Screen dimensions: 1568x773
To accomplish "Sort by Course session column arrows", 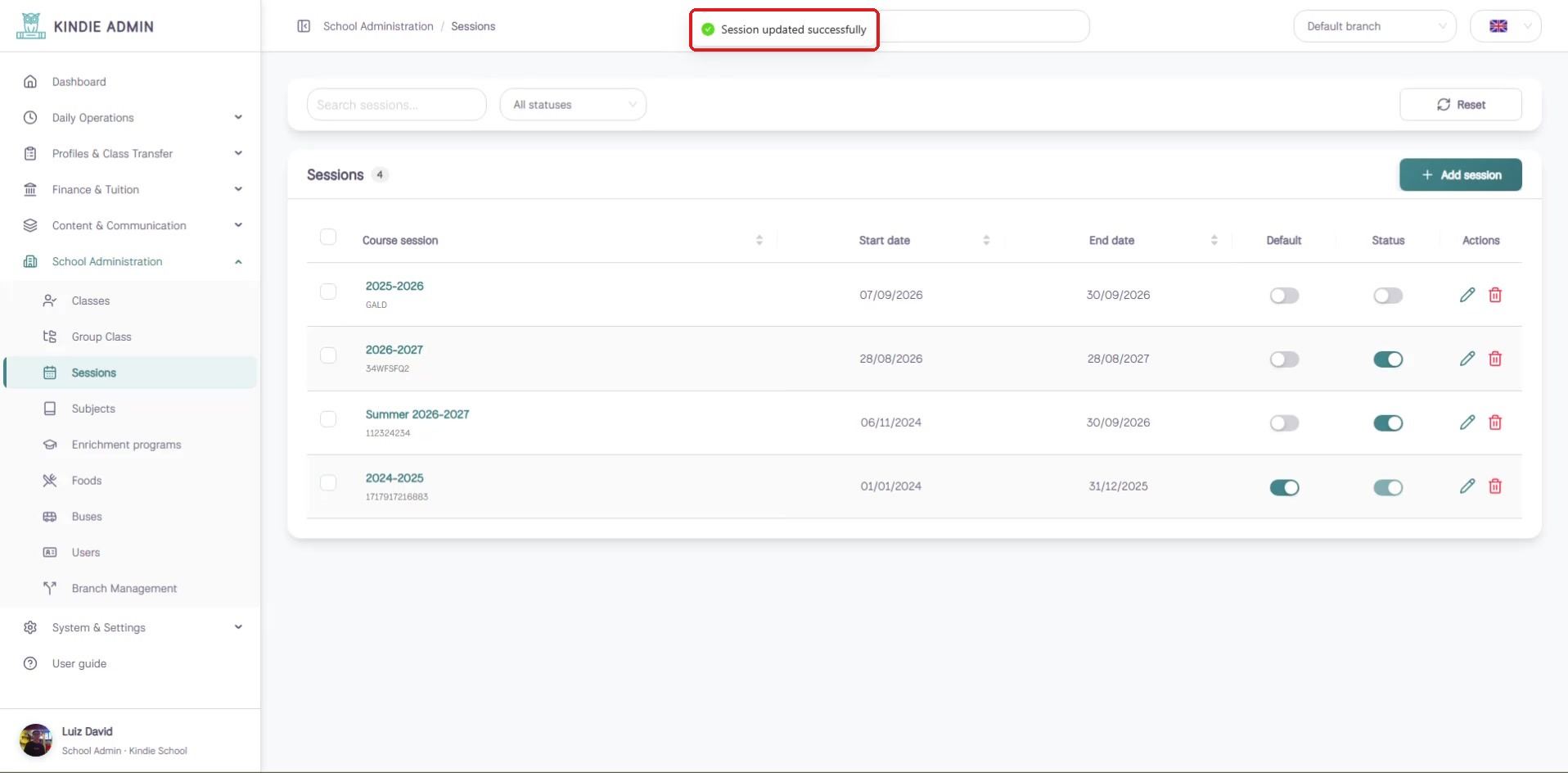I will coord(759,240).
